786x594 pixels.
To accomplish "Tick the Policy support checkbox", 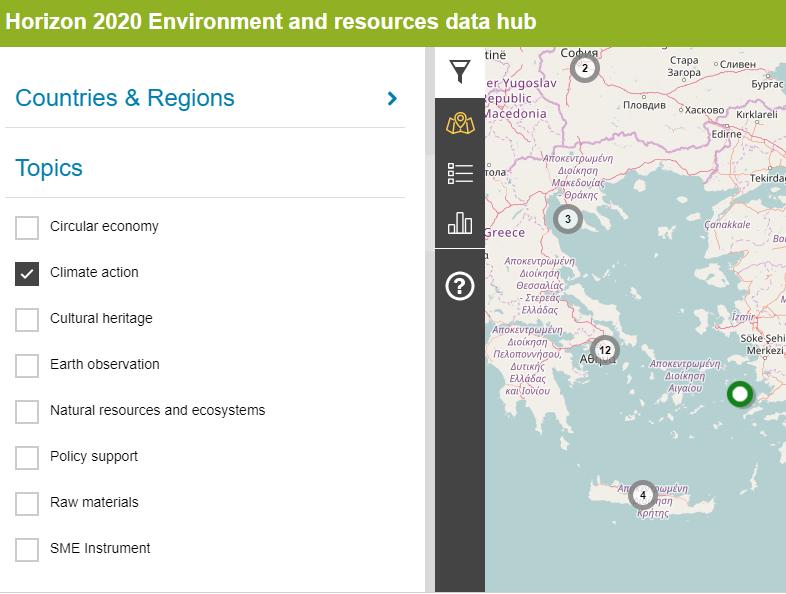I will click(x=27, y=458).
